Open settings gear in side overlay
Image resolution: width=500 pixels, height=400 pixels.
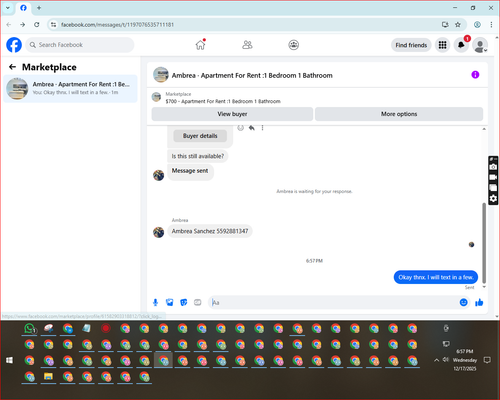pyautogui.click(x=493, y=199)
